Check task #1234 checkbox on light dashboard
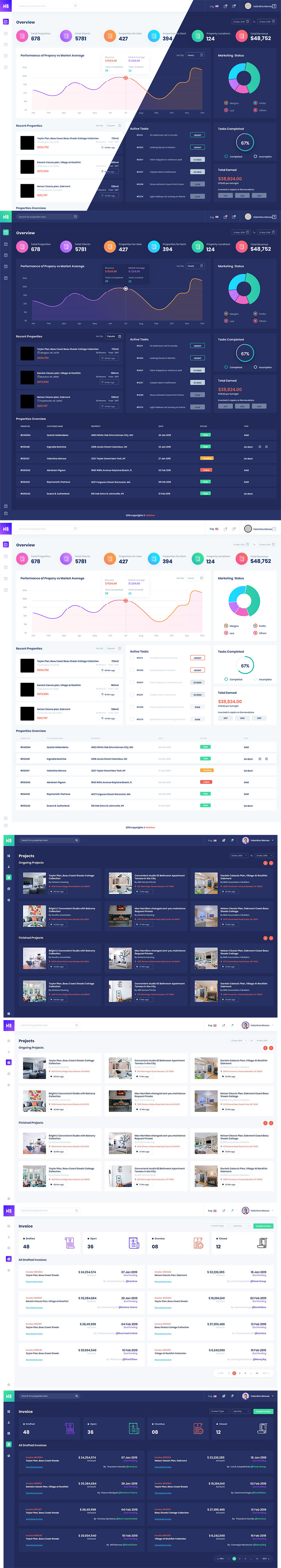The image size is (281, 1568). pos(132,658)
